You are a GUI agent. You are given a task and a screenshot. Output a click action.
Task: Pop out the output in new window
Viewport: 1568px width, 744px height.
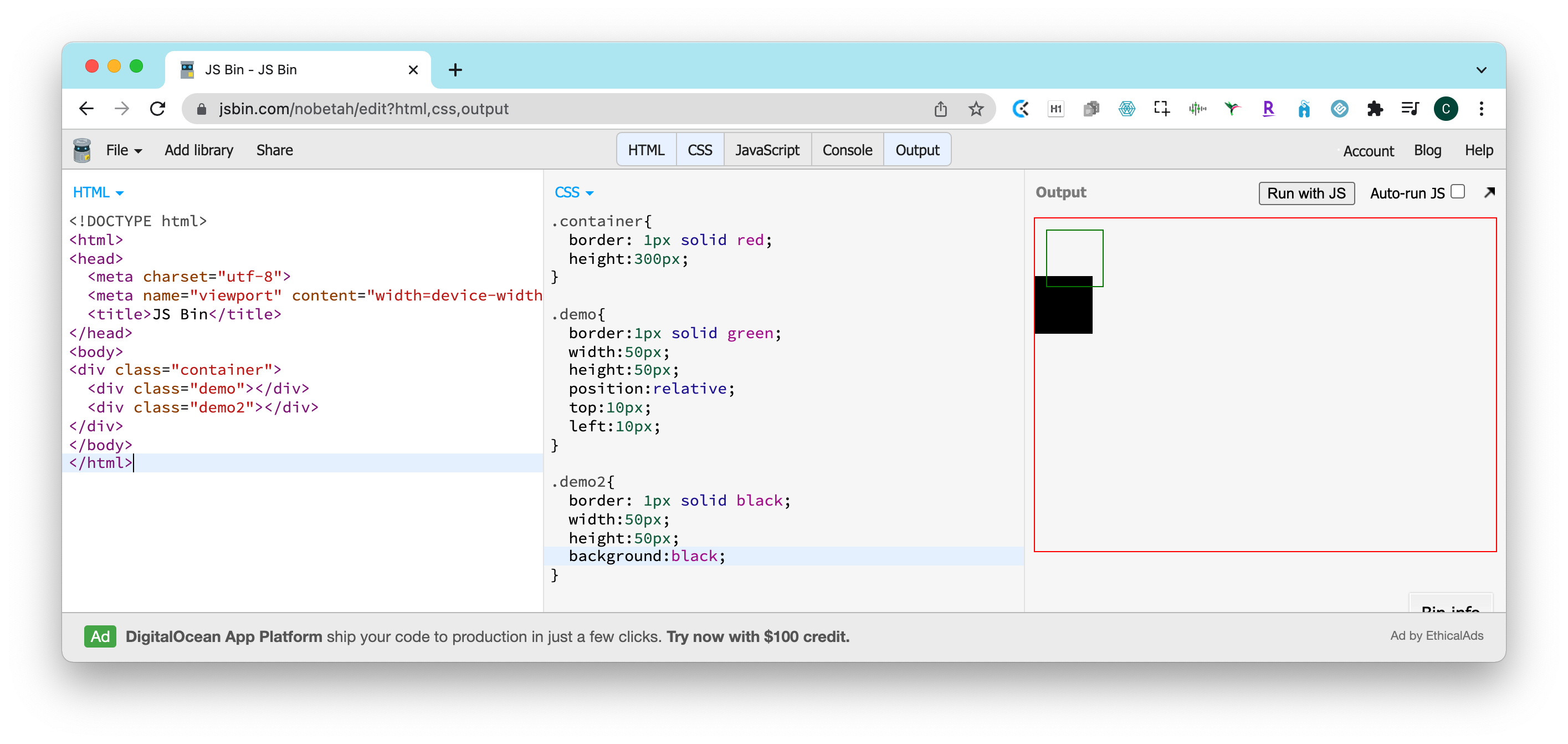tap(1489, 192)
